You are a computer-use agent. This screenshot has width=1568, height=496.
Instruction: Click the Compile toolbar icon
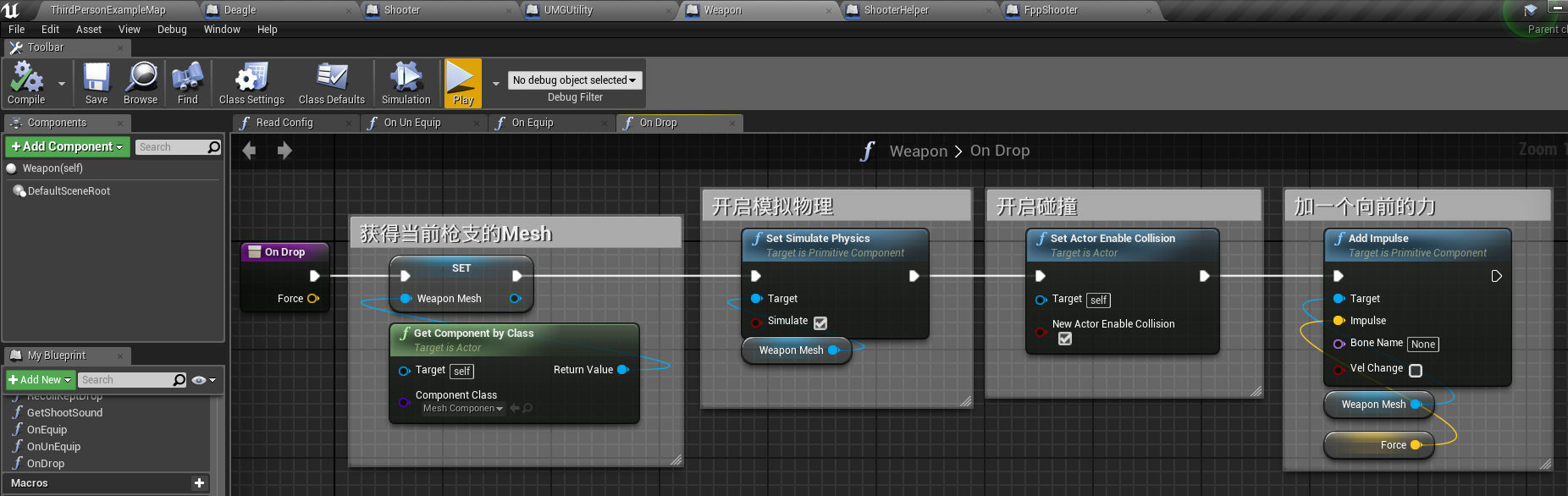click(x=26, y=83)
